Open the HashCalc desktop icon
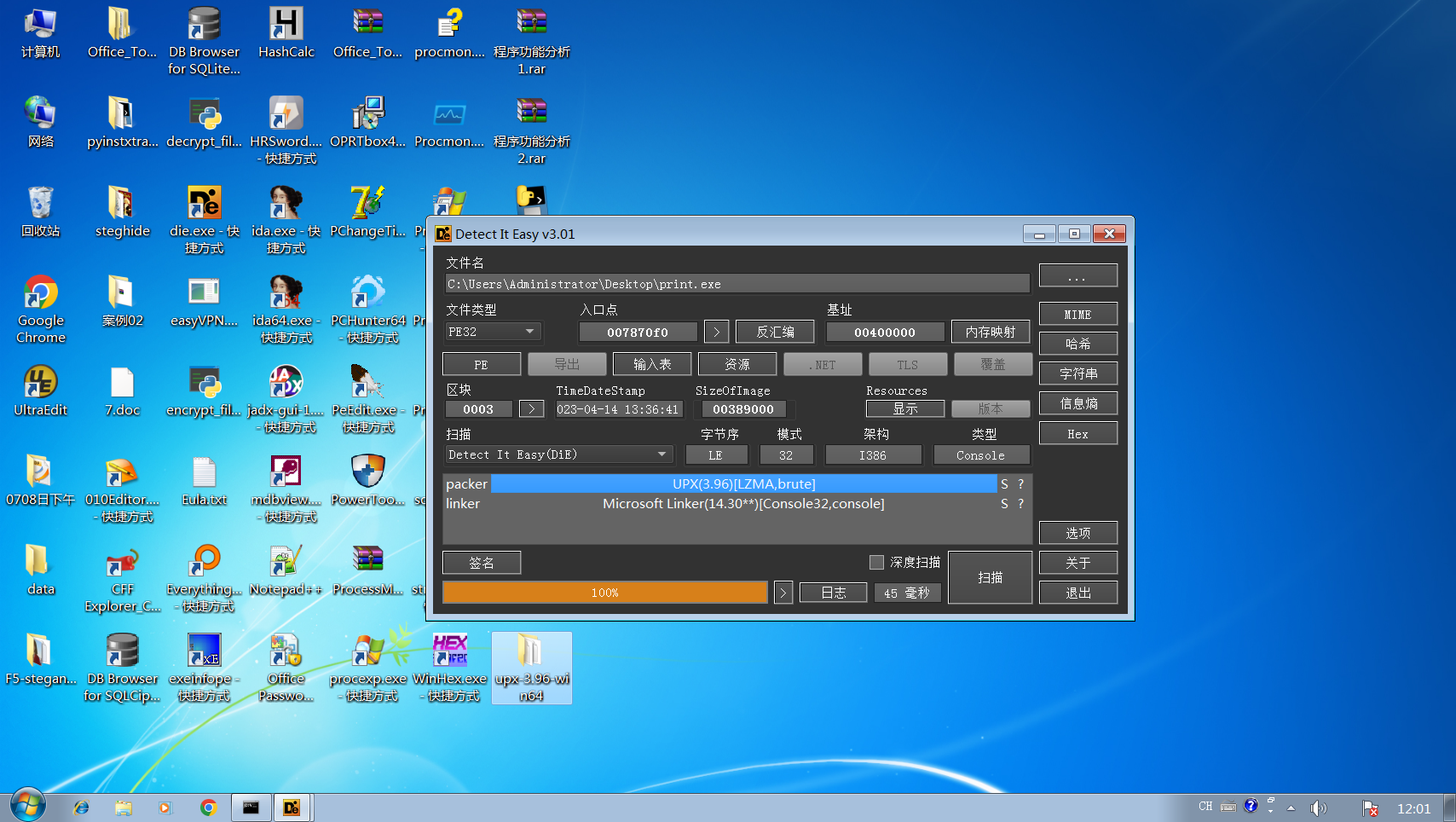Screen dimensions: 1456x822 pos(286,34)
